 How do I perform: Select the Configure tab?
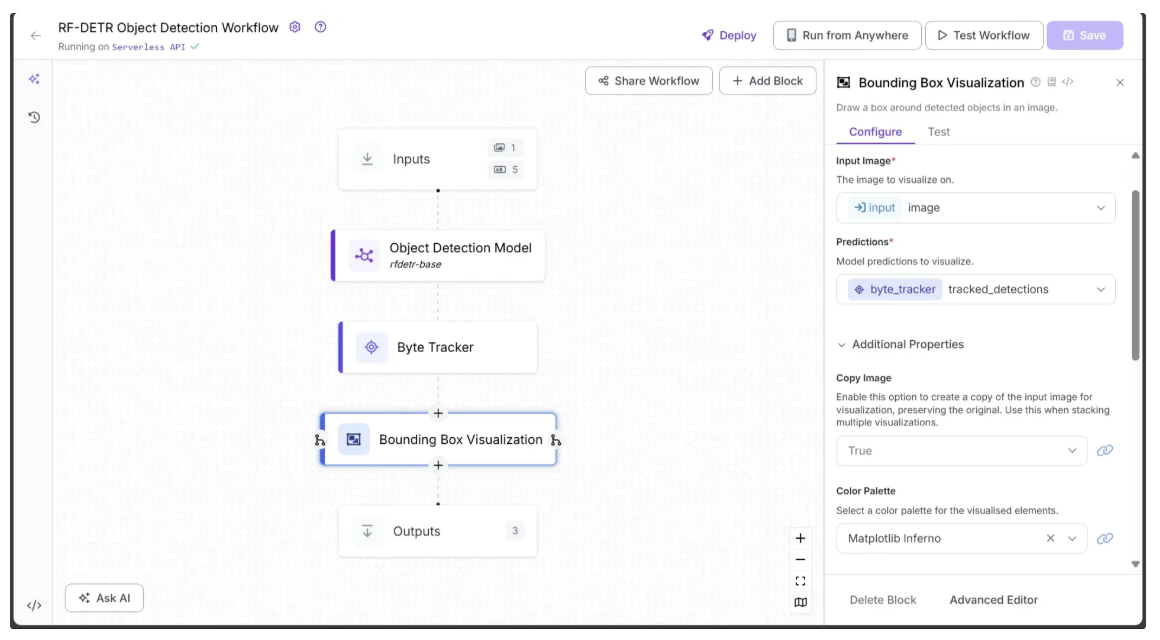[x=875, y=132]
